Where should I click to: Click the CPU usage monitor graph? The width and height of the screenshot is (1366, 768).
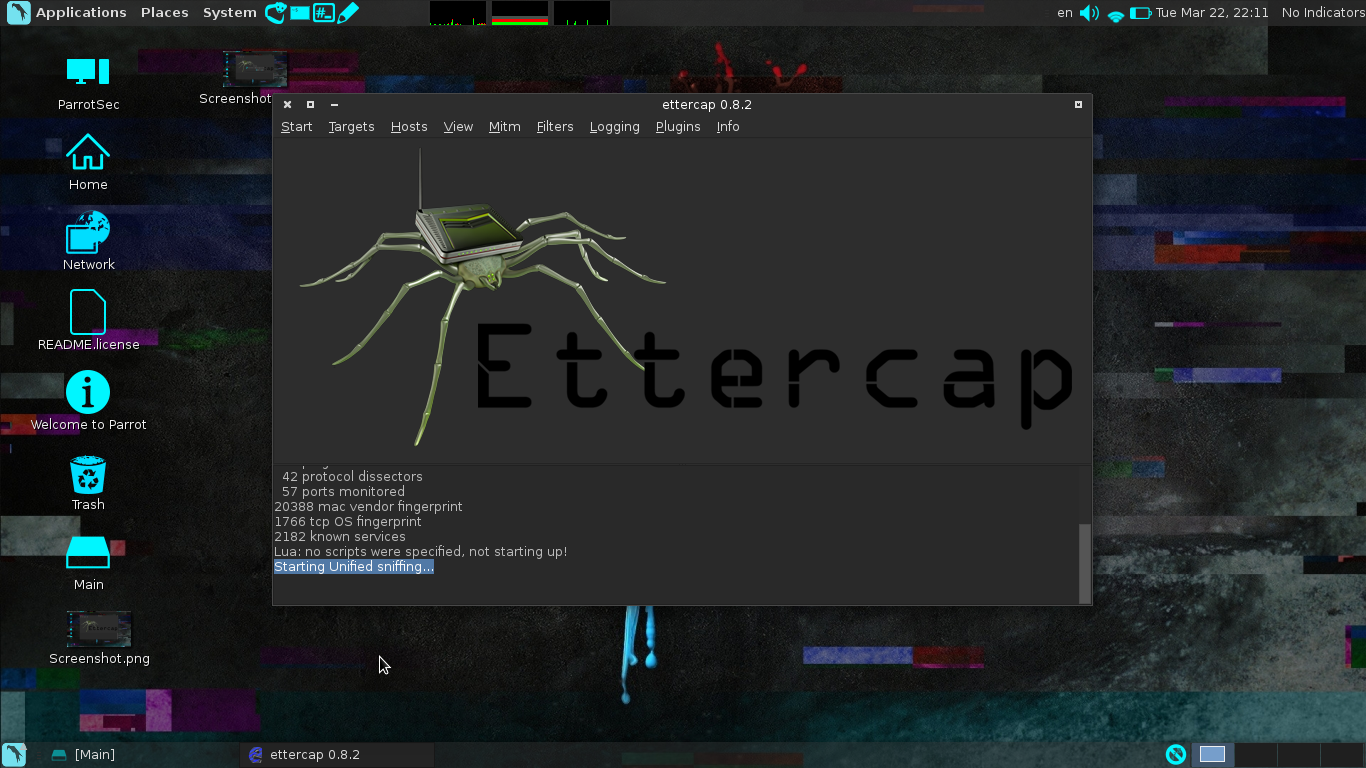pyautogui.click(x=458, y=13)
